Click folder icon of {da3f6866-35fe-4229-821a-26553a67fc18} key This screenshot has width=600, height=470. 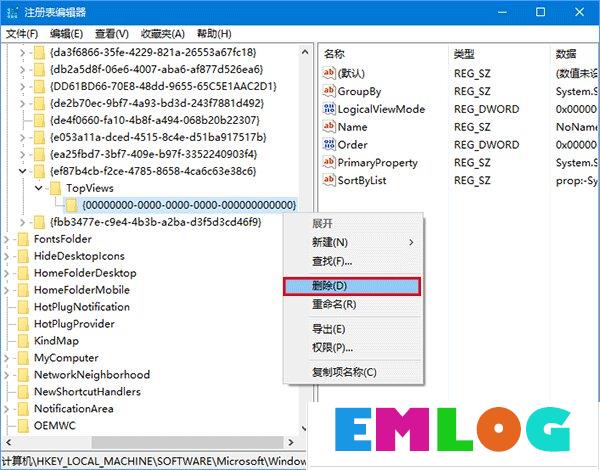[39, 52]
